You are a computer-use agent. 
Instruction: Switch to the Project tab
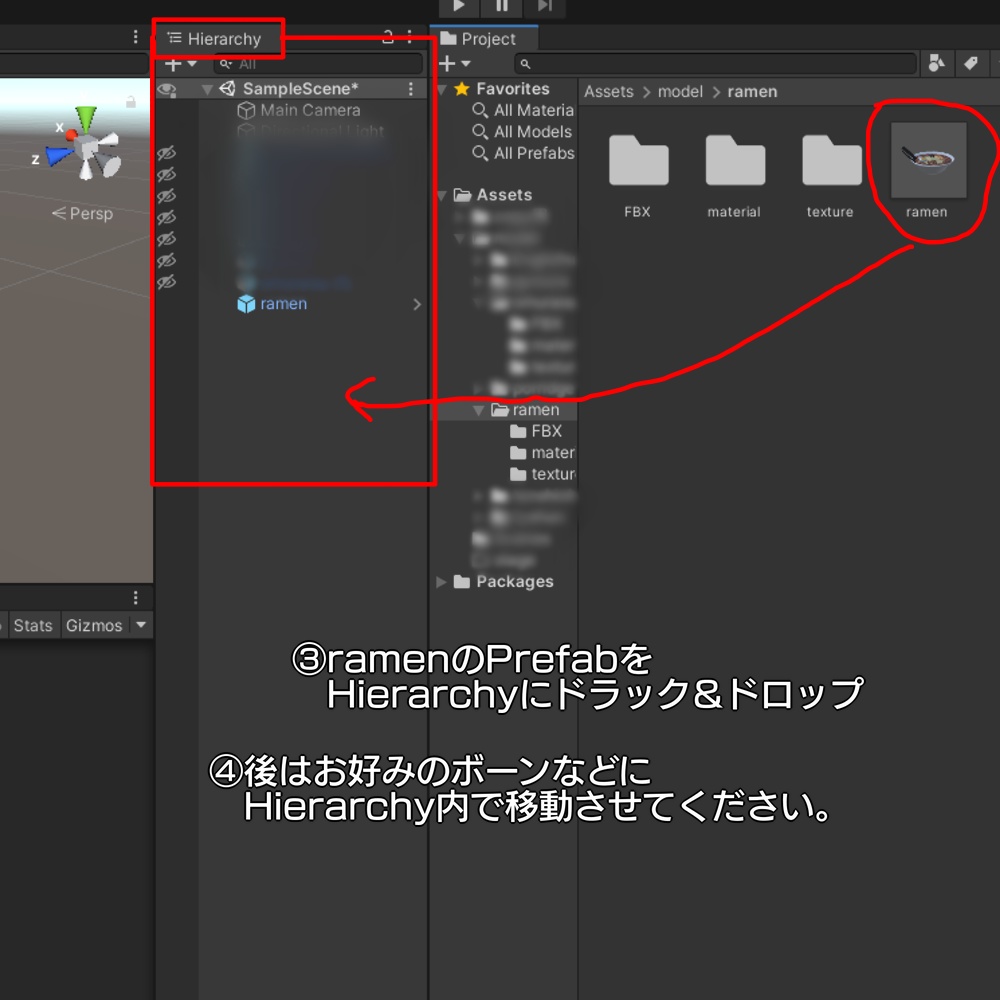pyautogui.click(x=484, y=39)
